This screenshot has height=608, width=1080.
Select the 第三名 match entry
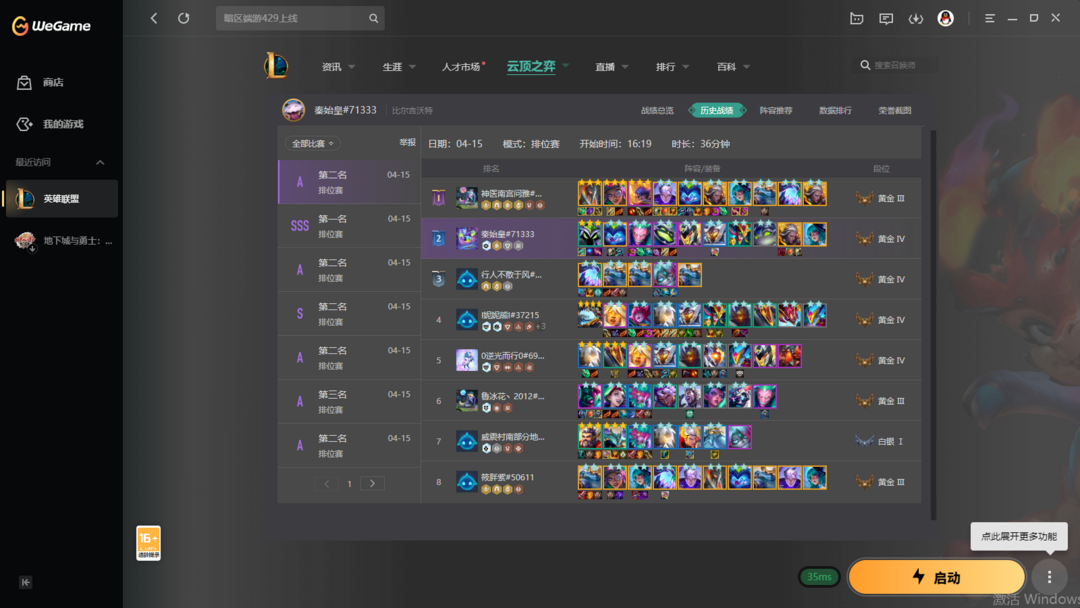349,401
